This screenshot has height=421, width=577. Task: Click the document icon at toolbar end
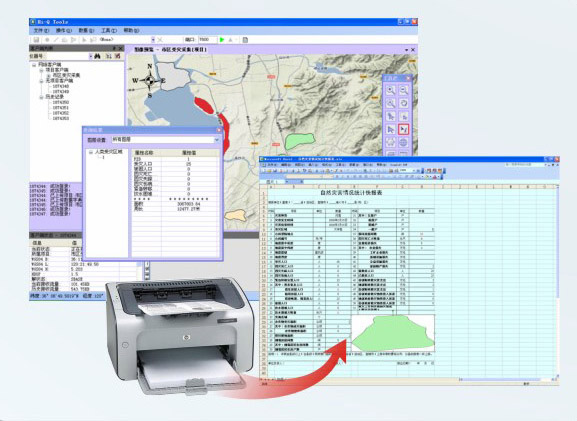(245, 40)
